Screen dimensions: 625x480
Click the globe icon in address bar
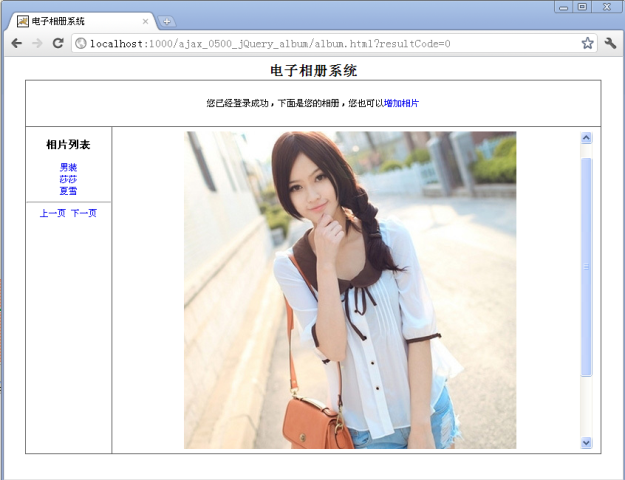click(x=81, y=43)
